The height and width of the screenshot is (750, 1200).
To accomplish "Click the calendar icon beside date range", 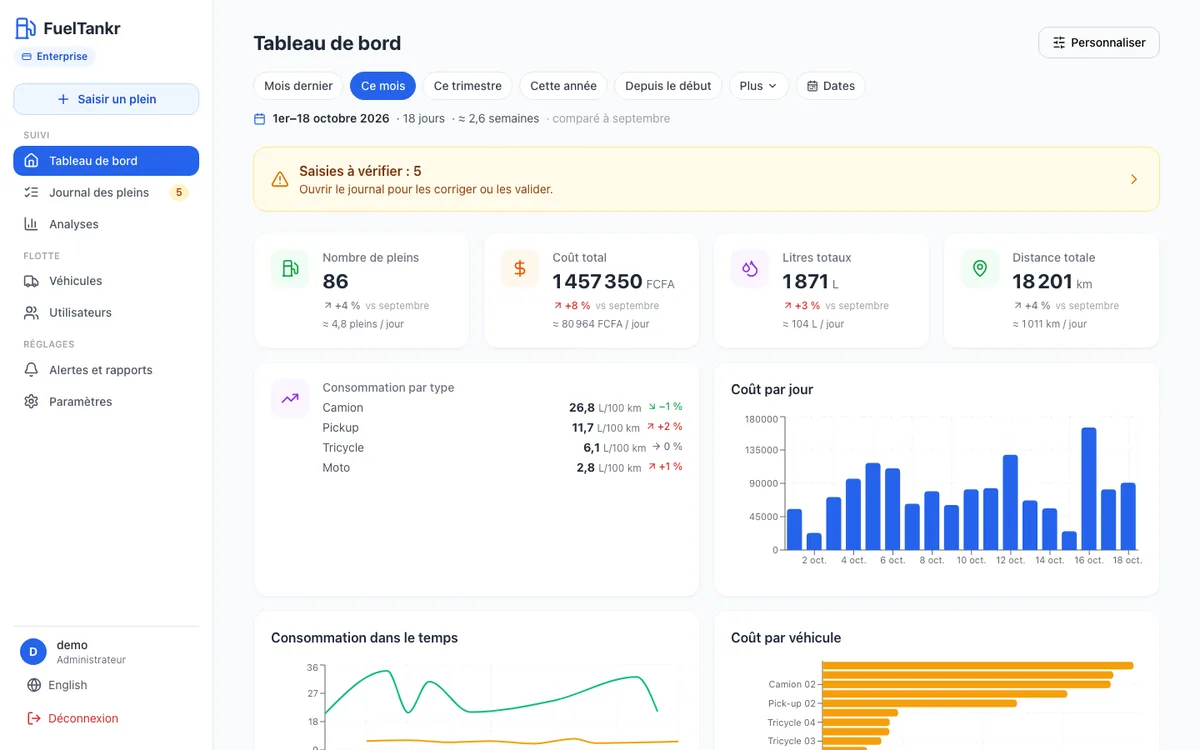I will coord(260,119).
